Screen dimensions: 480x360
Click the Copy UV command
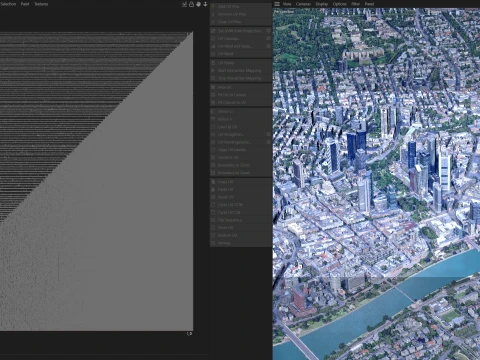tap(241, 182)
